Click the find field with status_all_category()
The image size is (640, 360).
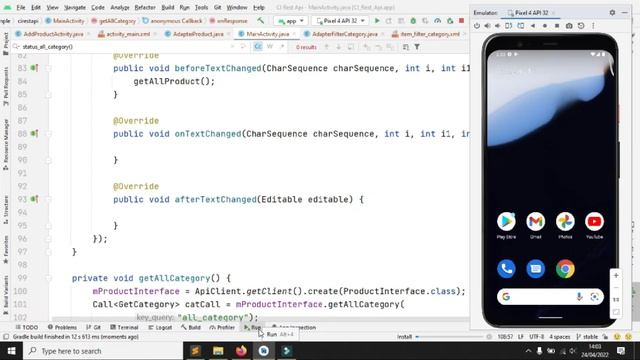click(x=122, y=47)
